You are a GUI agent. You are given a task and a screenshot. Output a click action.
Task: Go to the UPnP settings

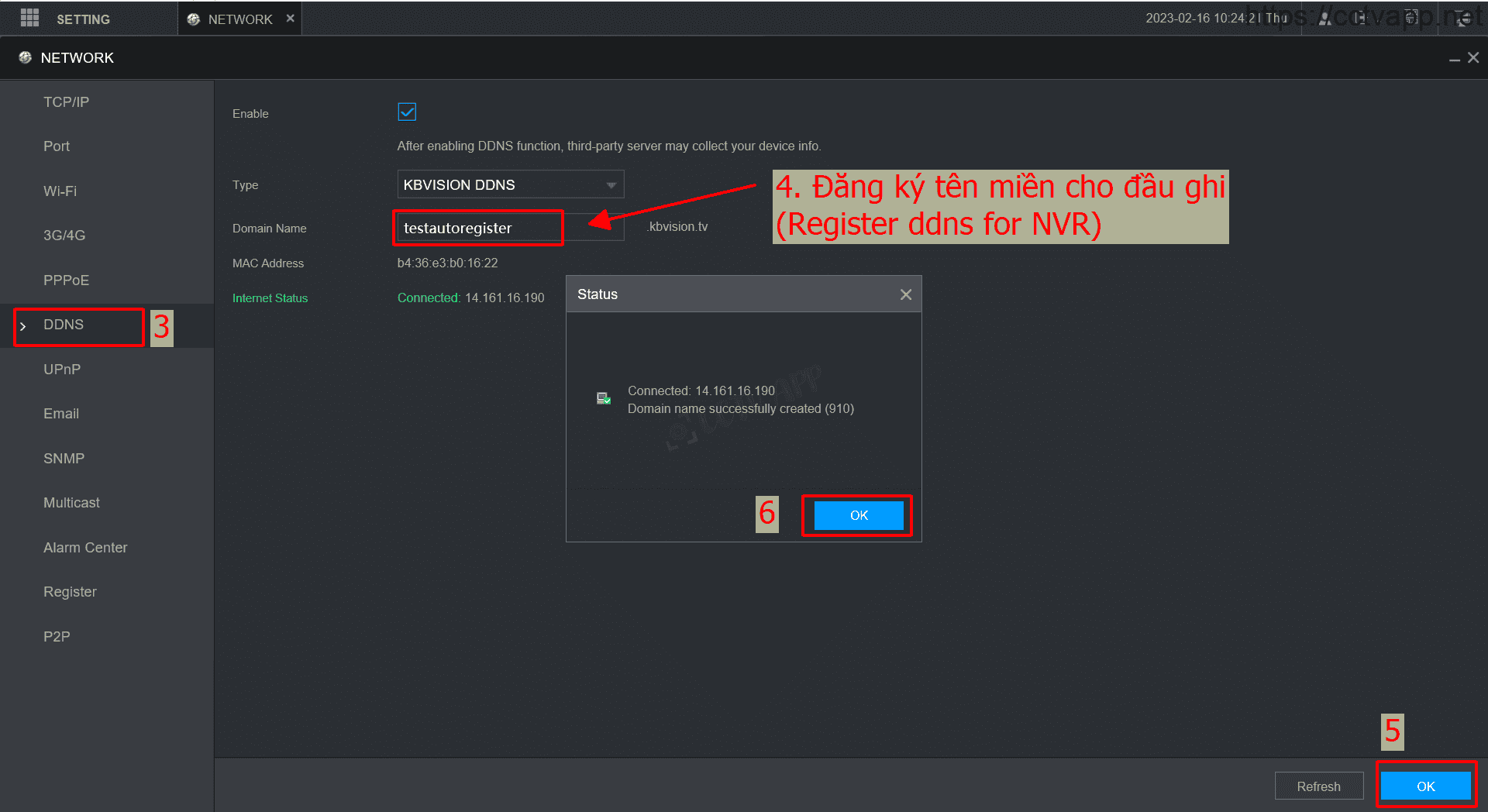tap(62, 370)
